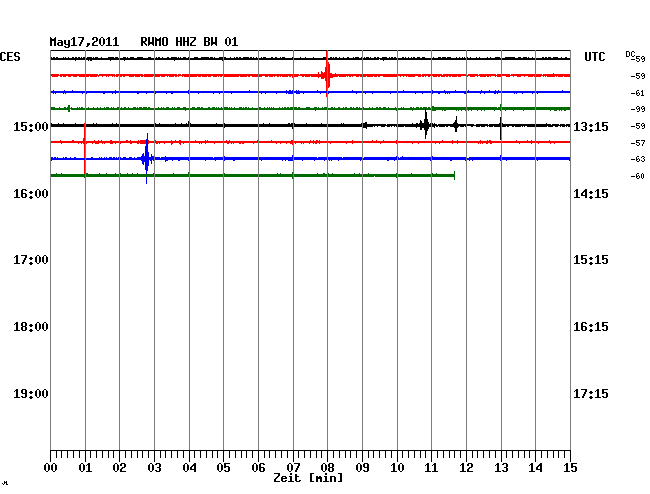
Task: Click the end tick of the last green trace
Action: (x=455, y=175)
